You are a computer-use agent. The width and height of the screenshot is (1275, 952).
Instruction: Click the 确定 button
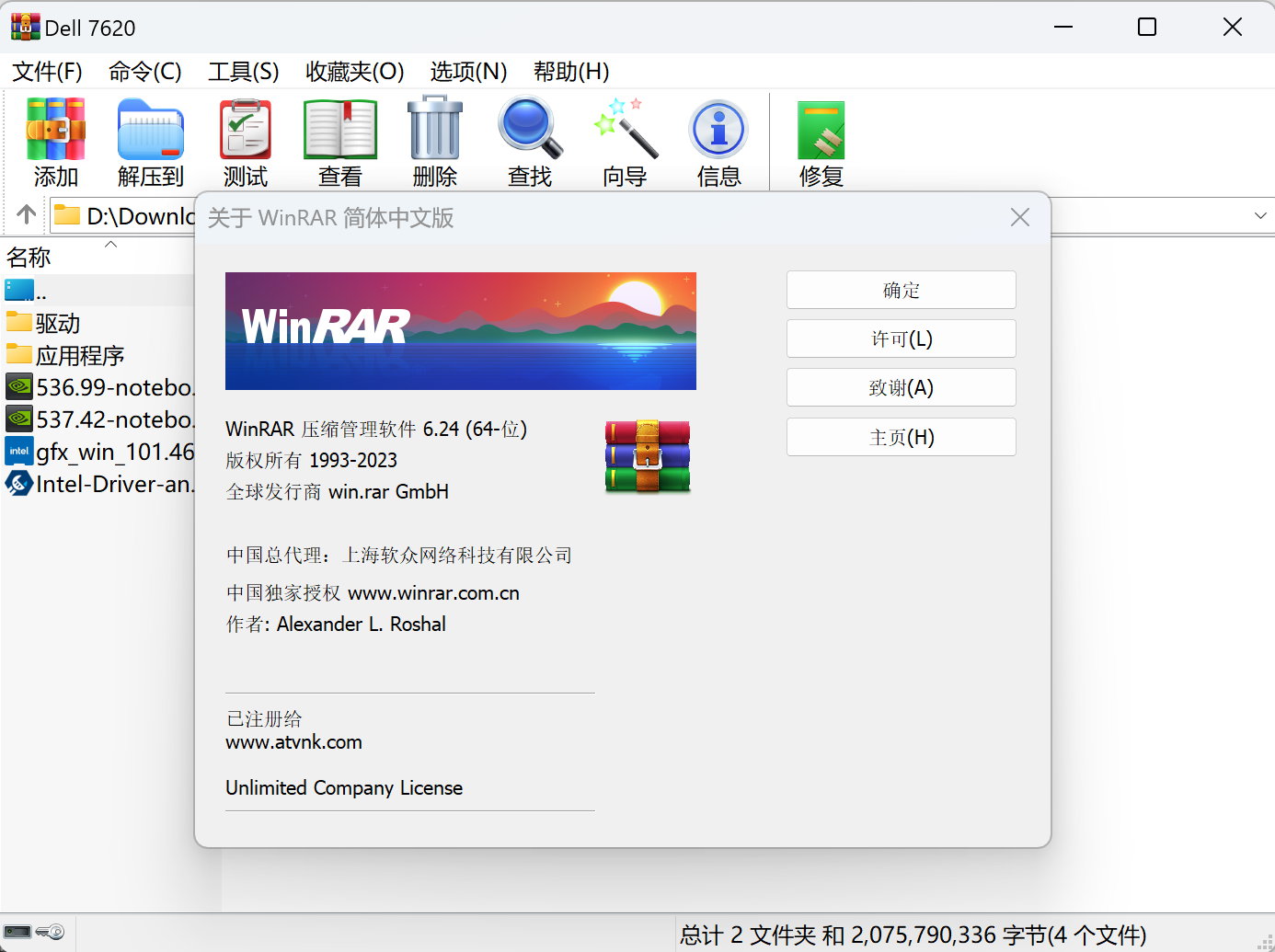tap(902, 290)
